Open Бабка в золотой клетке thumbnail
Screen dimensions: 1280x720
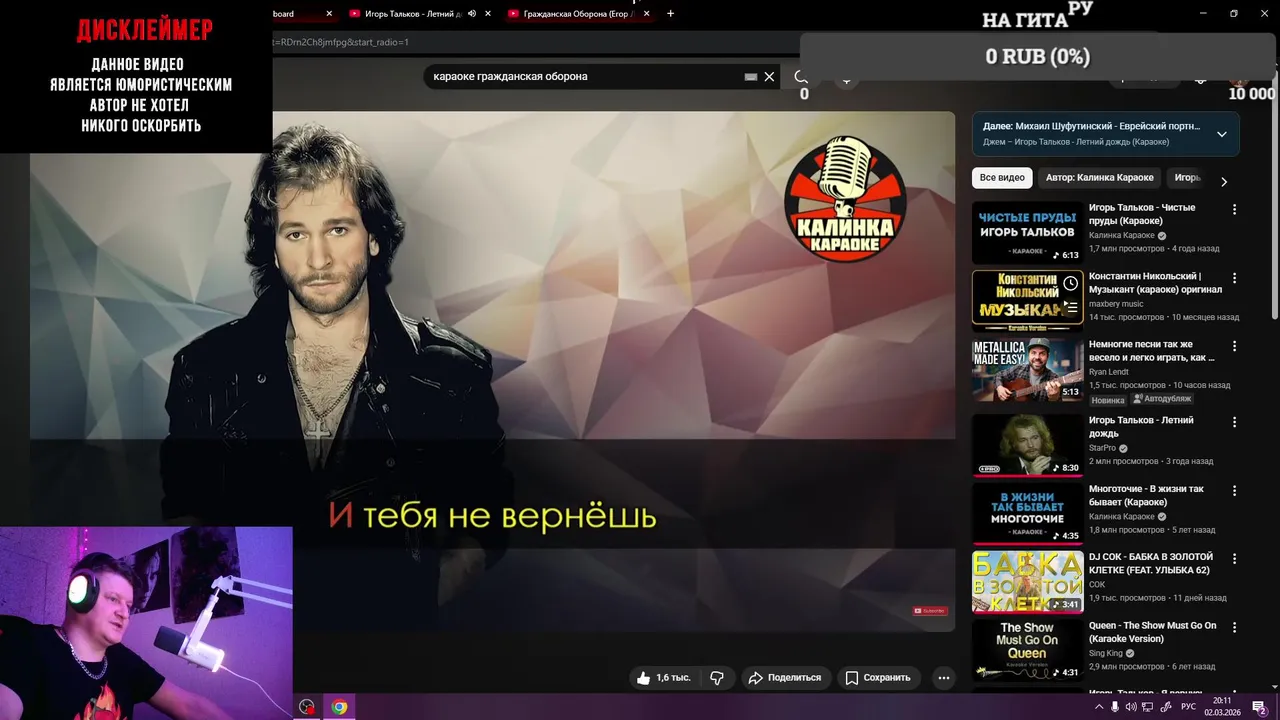(x=1027, y=581)
